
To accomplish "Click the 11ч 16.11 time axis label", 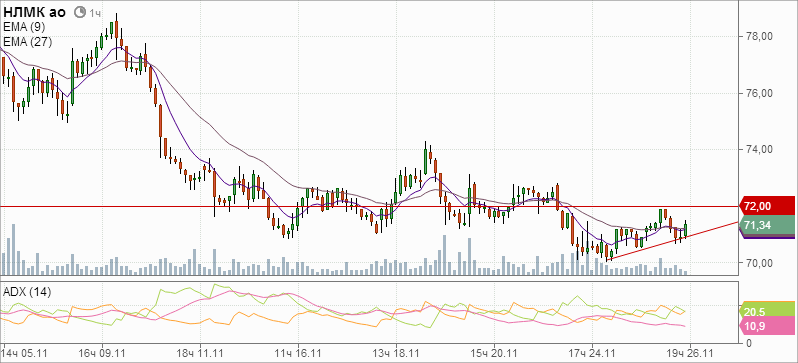I will (298, 352).
